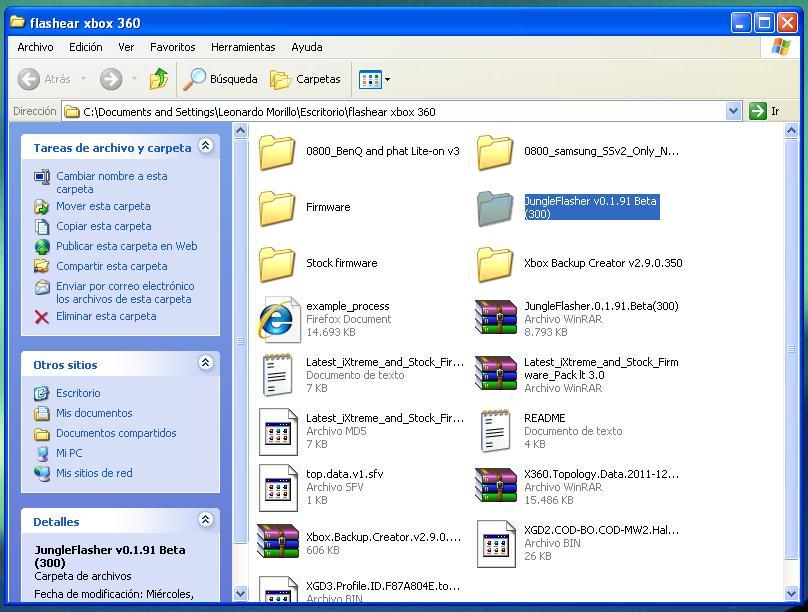808x612 pixels.
Task: Select the top.data.v1.sfv file icon
Action: coord(278,487)
